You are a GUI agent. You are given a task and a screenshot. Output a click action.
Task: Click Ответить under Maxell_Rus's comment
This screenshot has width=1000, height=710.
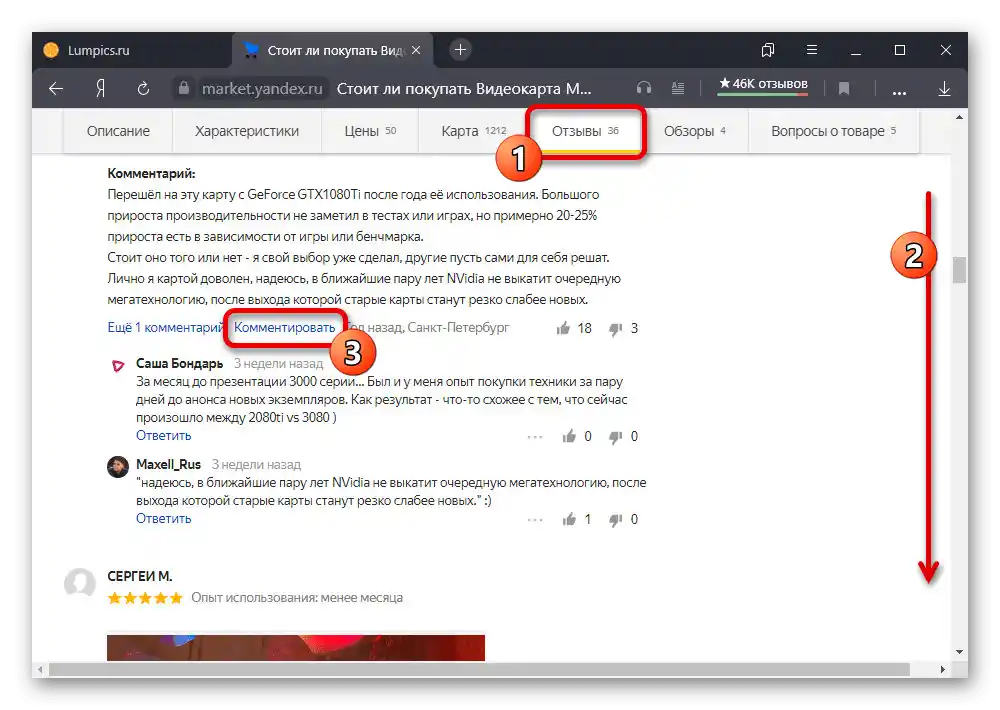click(x=163, y=519)
